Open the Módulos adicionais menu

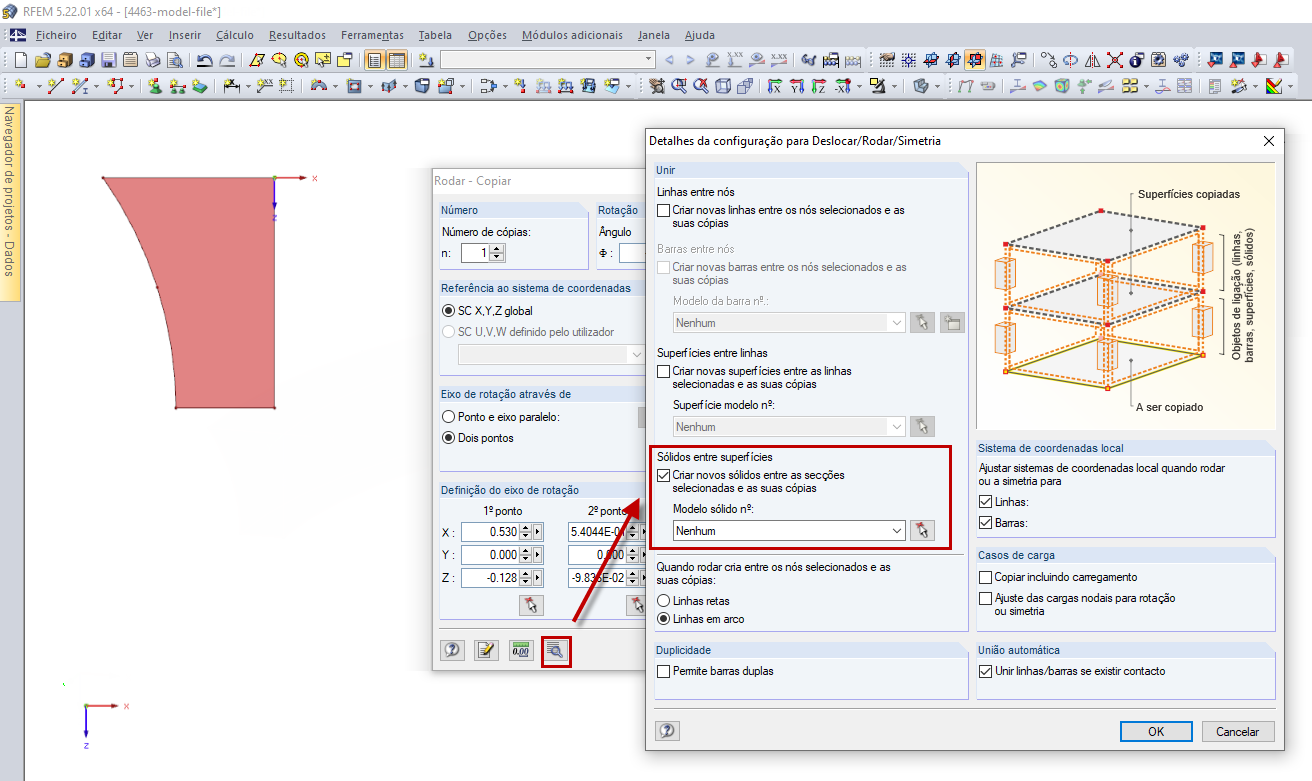(572, 35)
